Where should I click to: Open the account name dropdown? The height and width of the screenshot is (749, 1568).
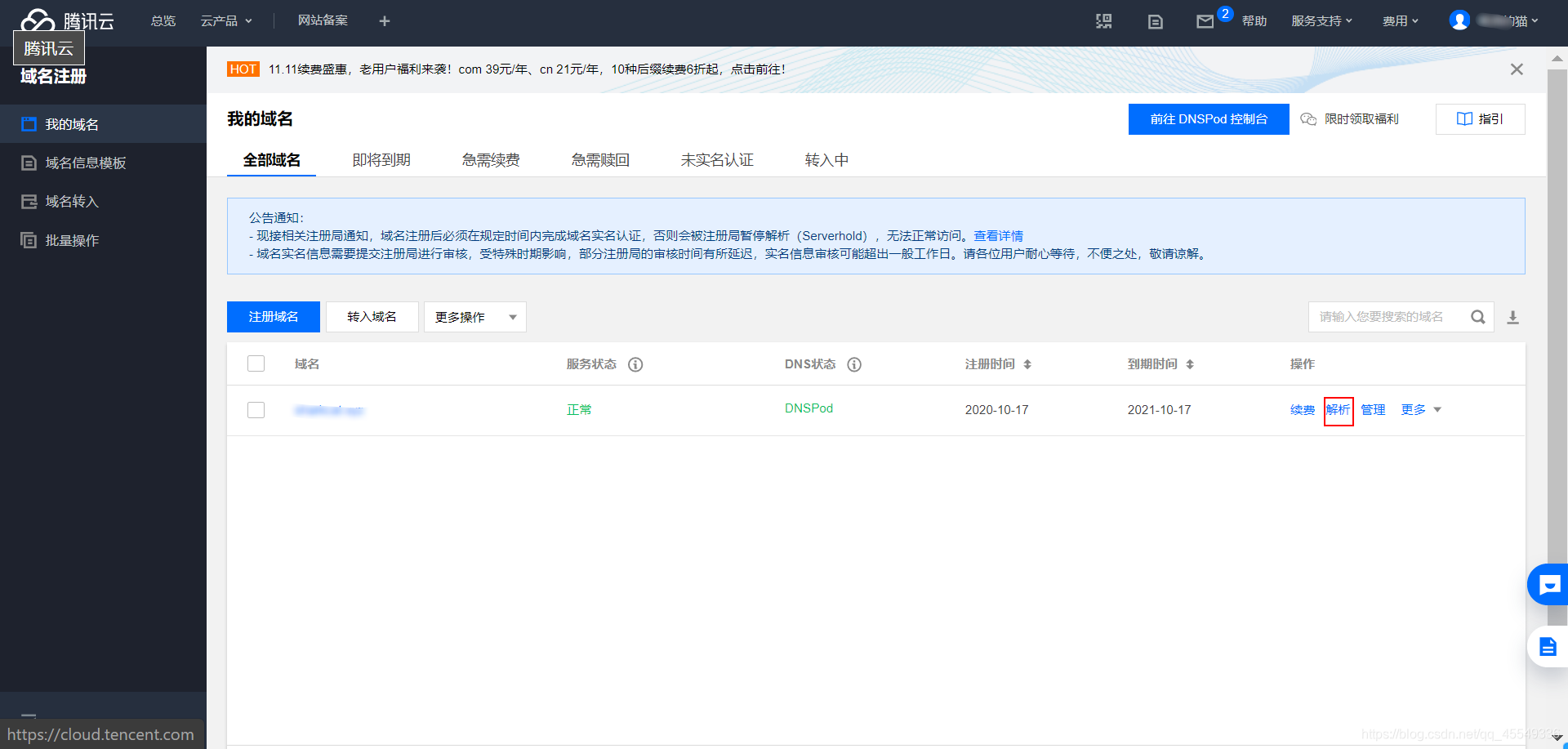(x=1508, y=21)
